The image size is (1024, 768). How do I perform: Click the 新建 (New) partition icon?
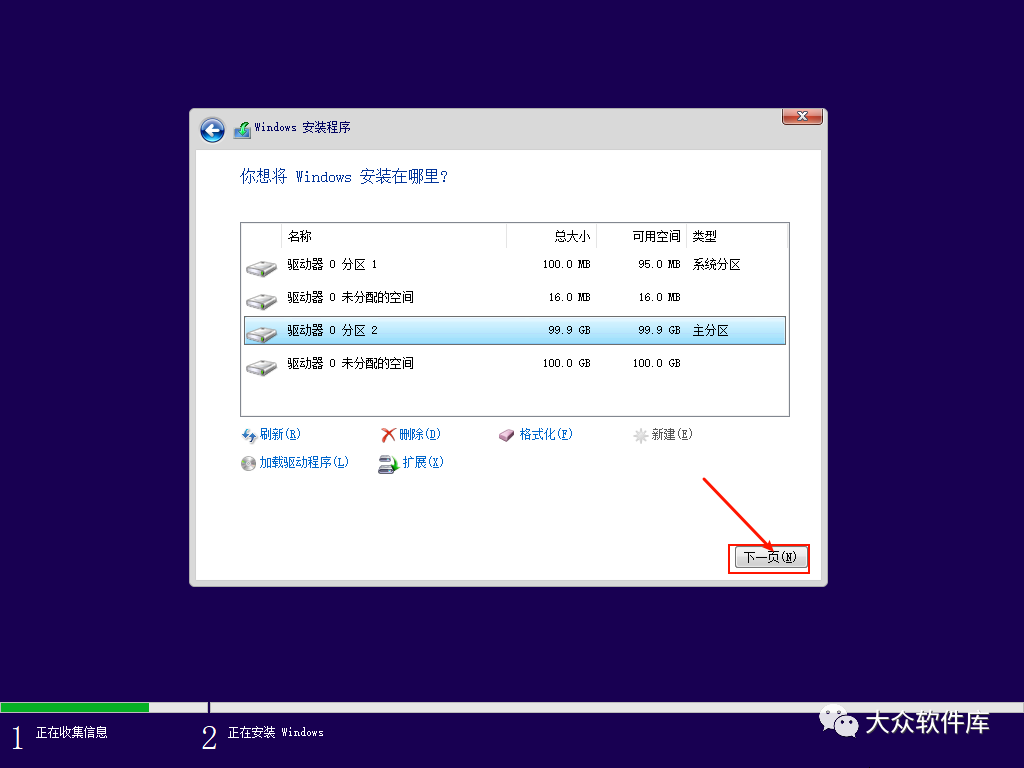(638, 434)
